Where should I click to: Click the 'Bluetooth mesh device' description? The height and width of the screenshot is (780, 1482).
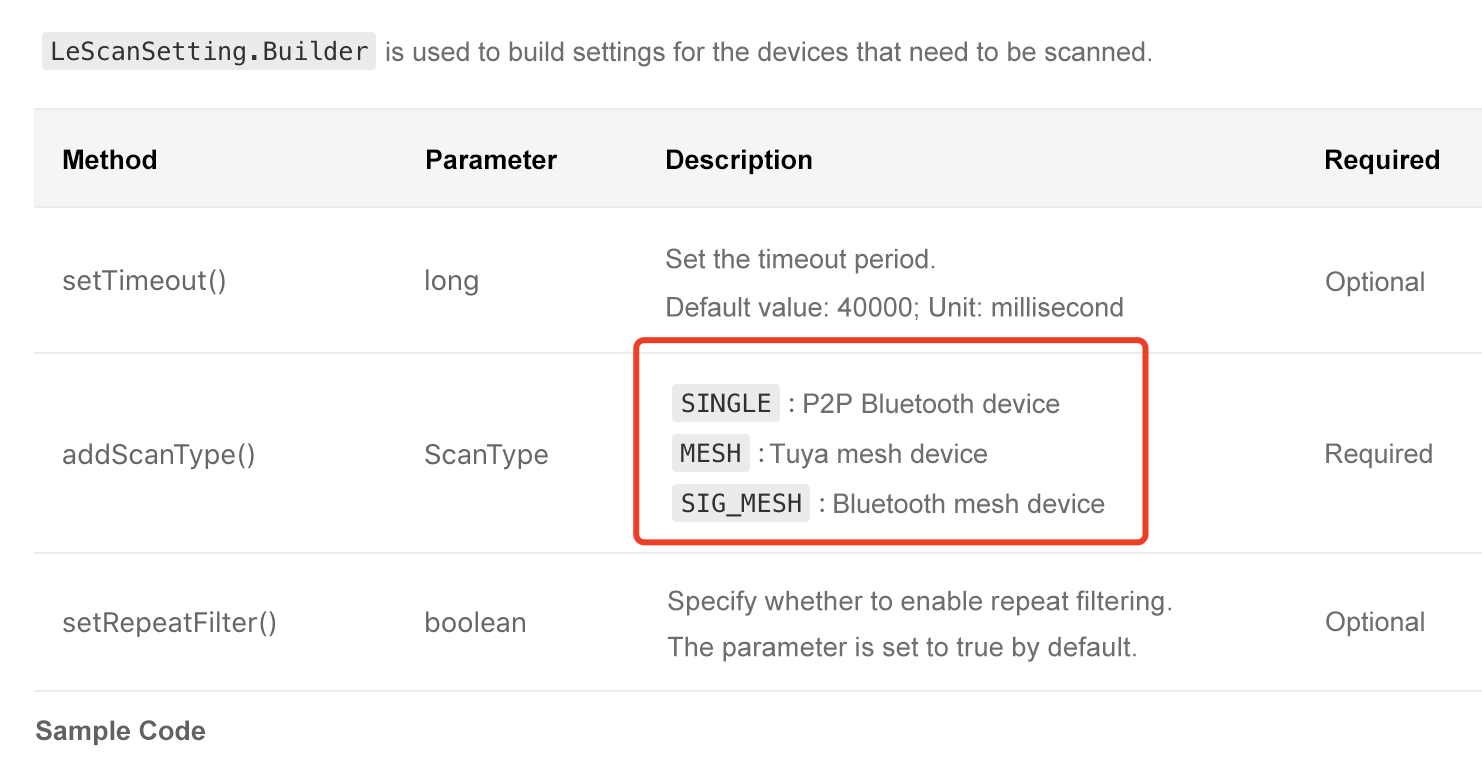click(x=968, y=504)
